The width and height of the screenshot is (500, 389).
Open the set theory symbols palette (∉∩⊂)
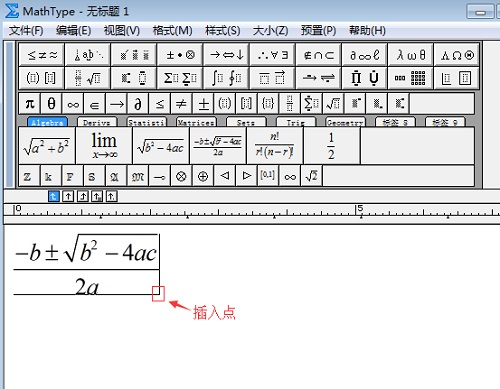pyautogui.click(x=319, y=55)
